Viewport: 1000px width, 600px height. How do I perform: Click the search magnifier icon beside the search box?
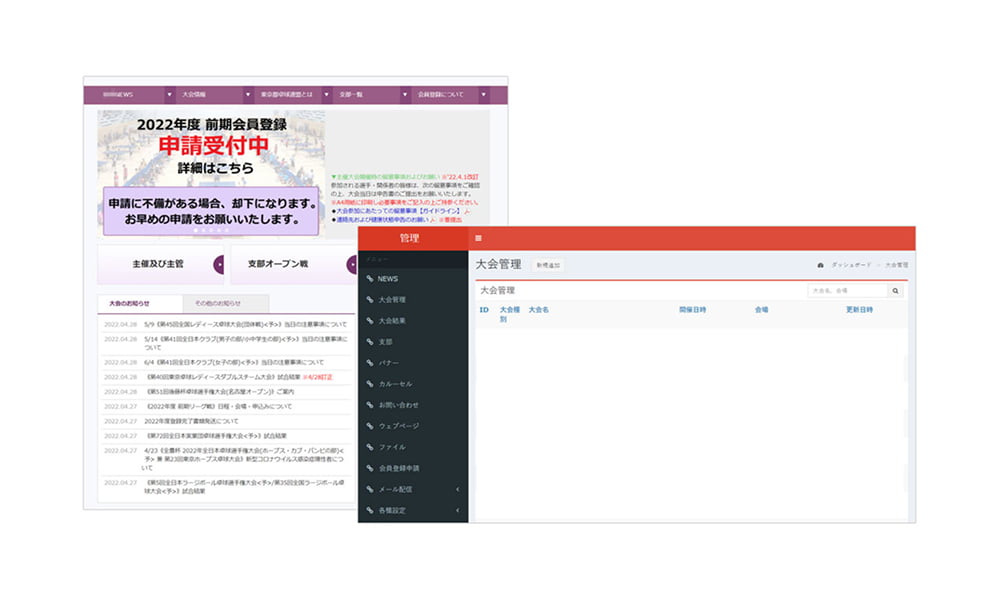coord(895,291)
